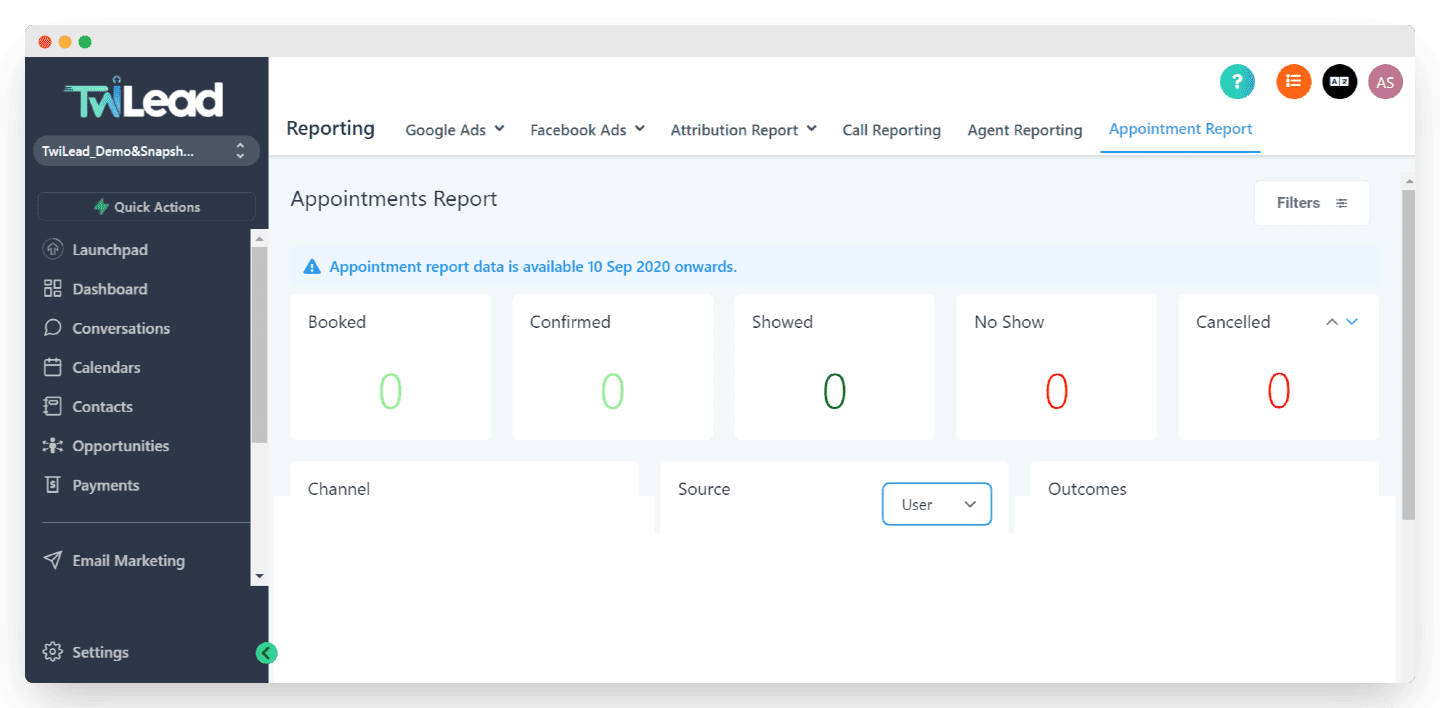Click the No Show appointments card
This screenshot has width=1440, height=708.
[1056, 367]
